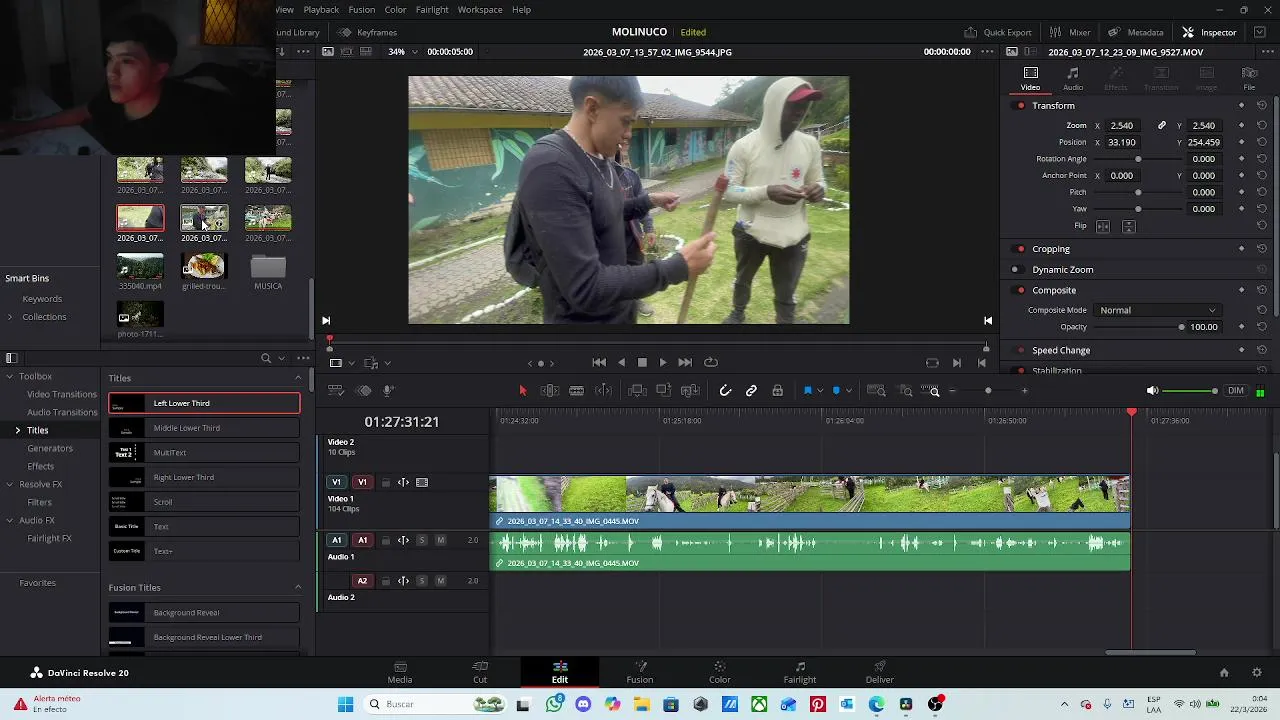
Task: Open Timeline View Options icon
Action: click(336, 391)
